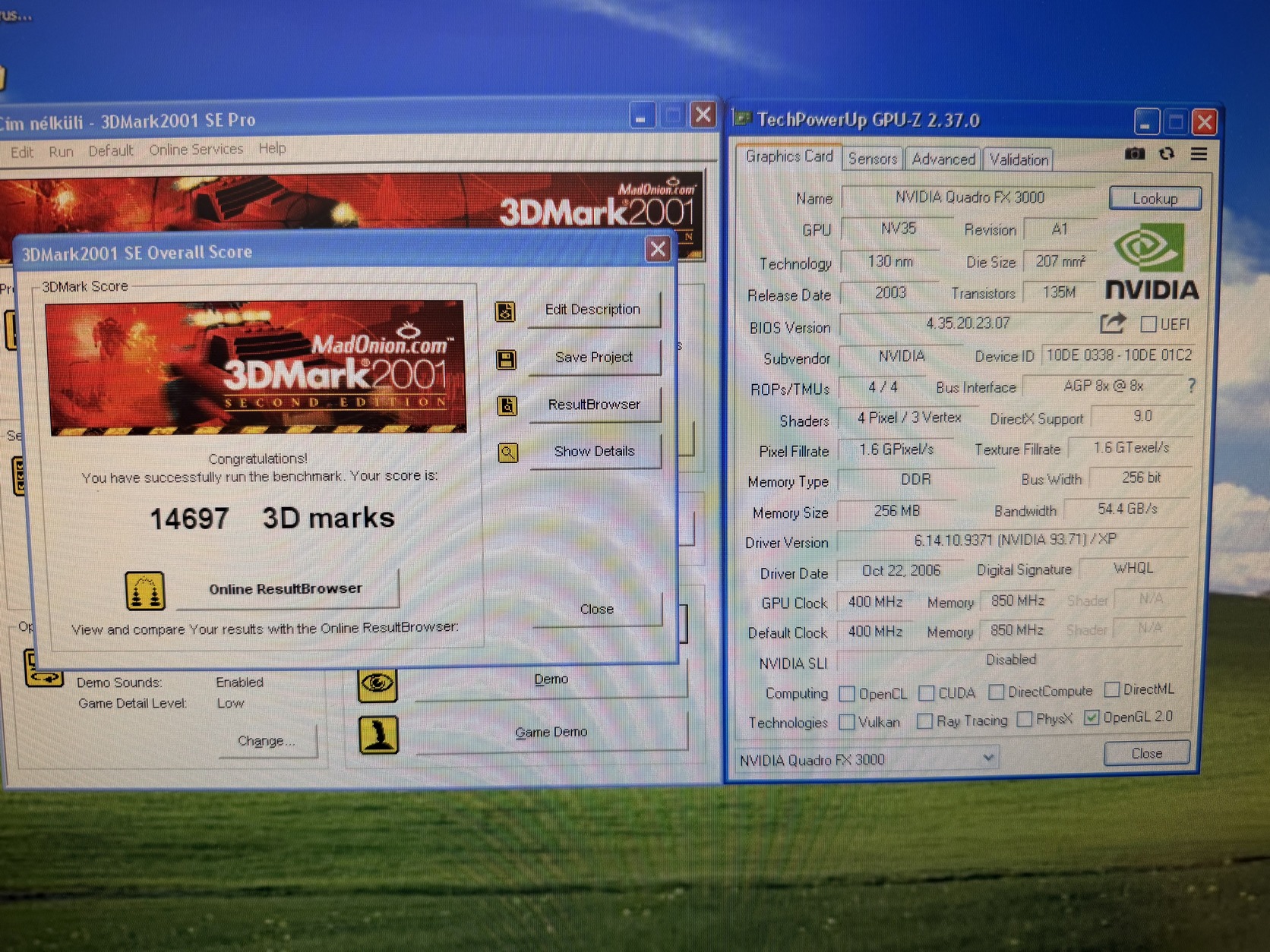Toggle the Vulkan checkbox

click(847, 722)
